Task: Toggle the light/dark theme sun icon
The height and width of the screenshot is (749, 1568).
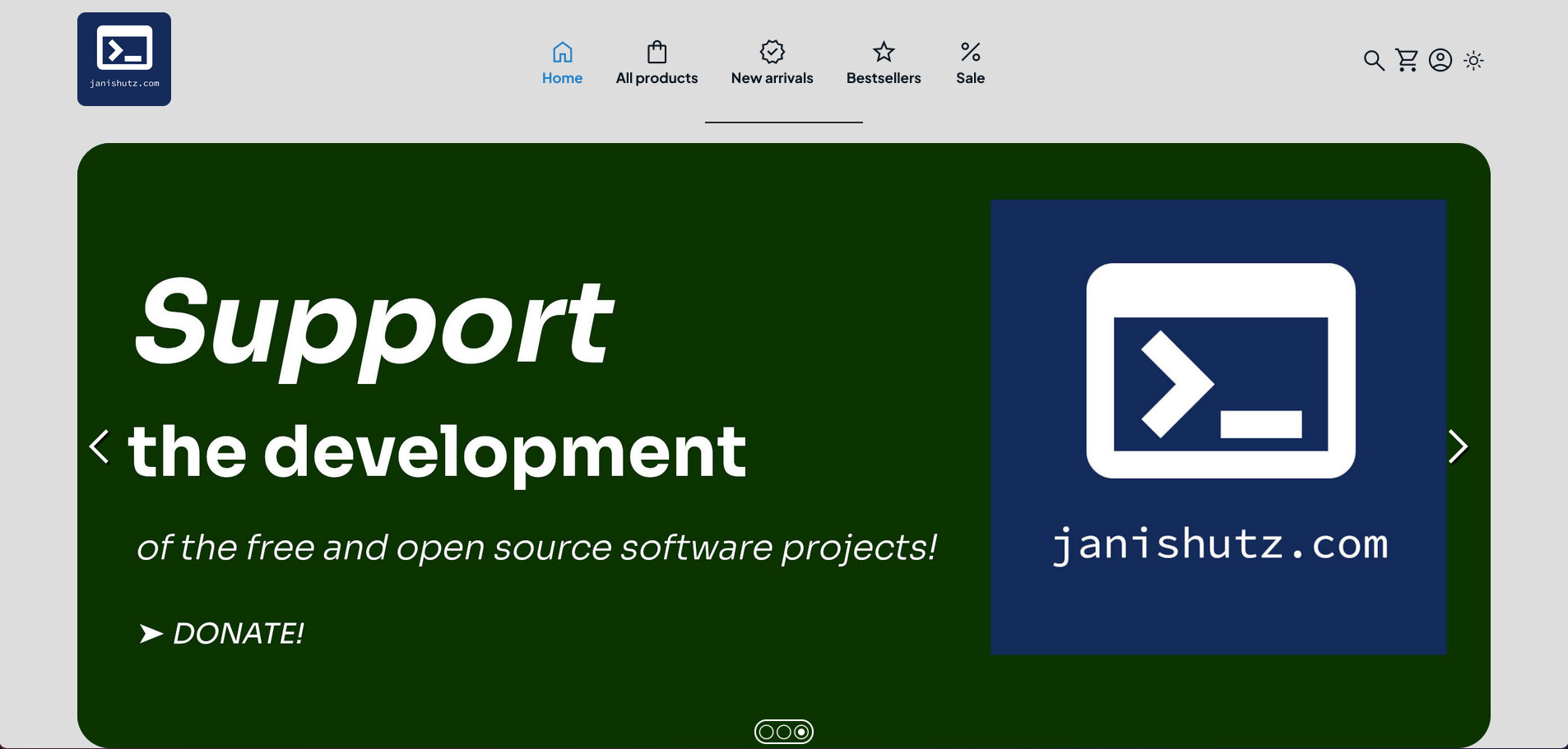Action: coord(1473,60)
